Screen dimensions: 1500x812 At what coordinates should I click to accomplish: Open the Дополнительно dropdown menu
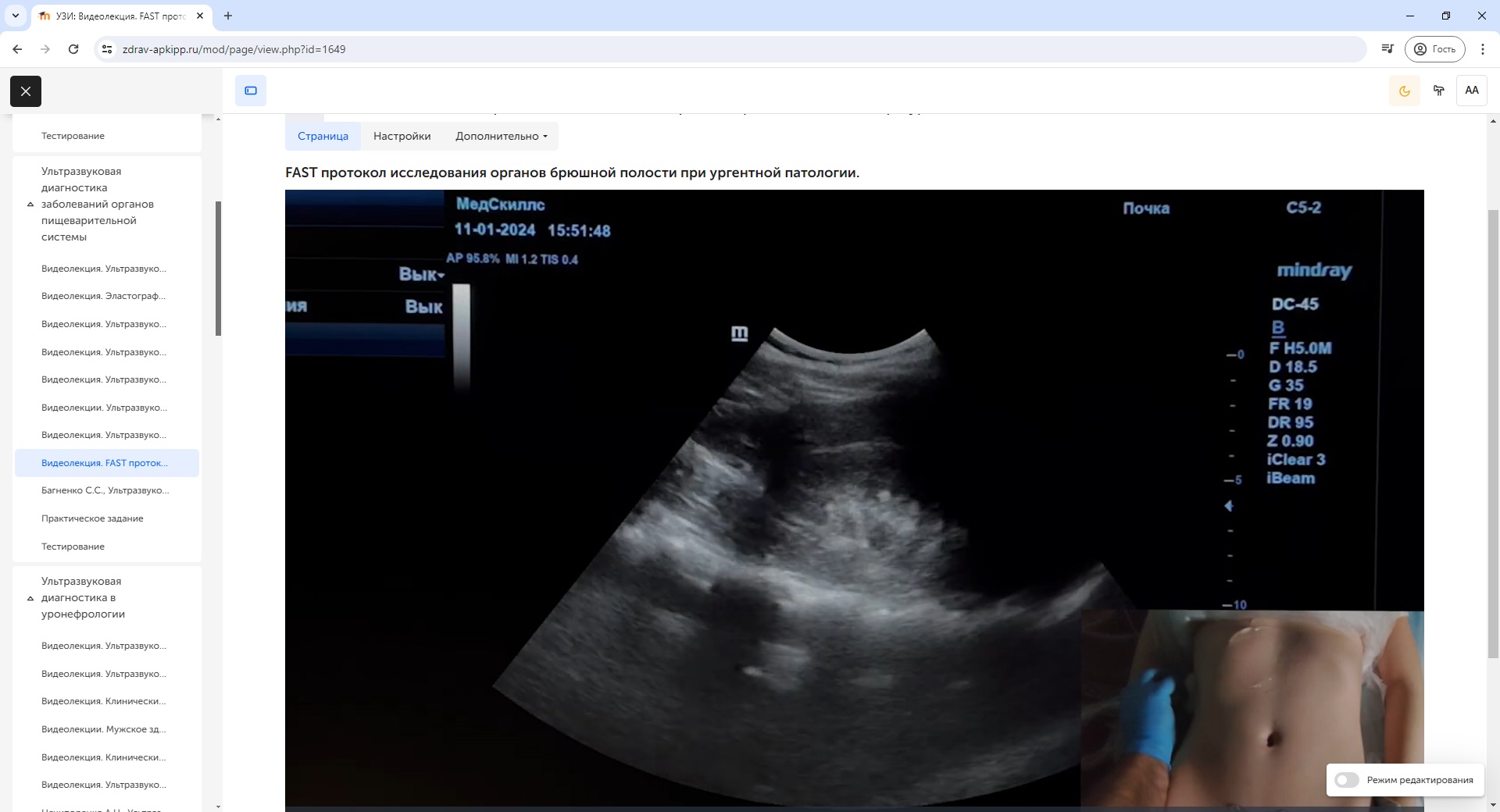(501, 136)
